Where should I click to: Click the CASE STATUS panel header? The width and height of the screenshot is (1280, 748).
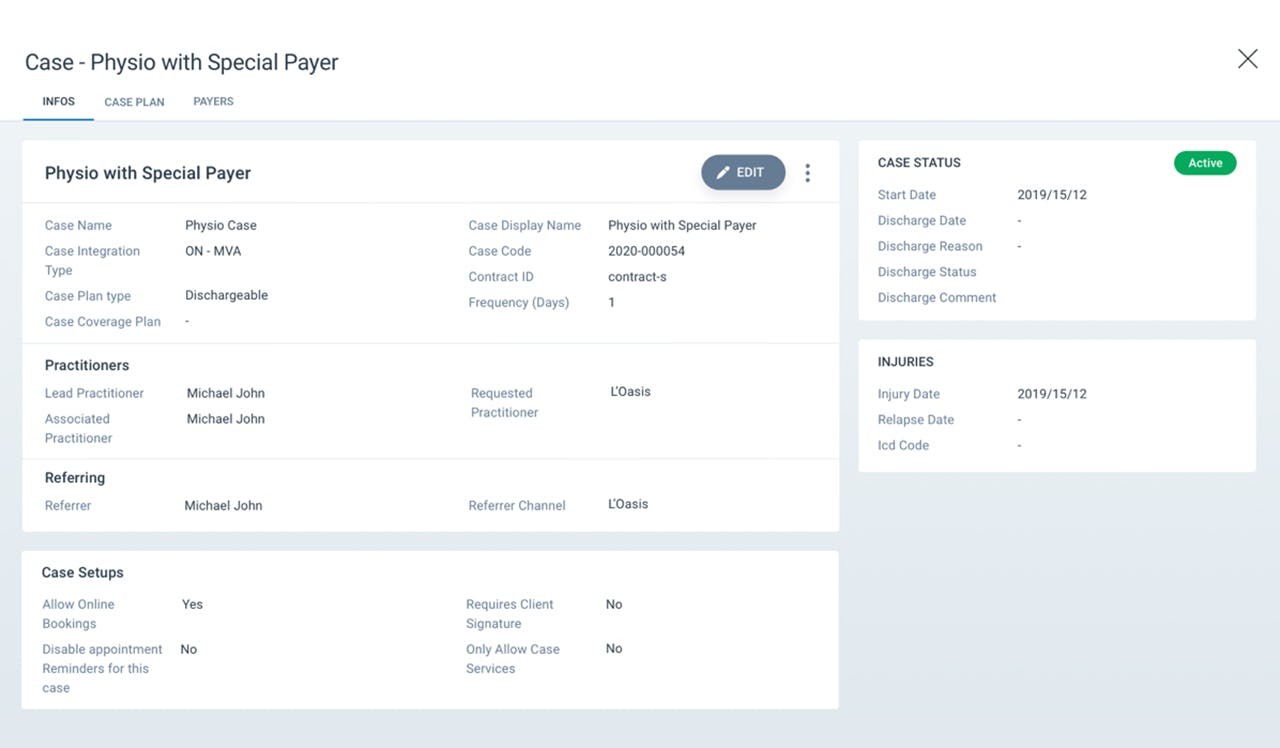click(919, 162)
